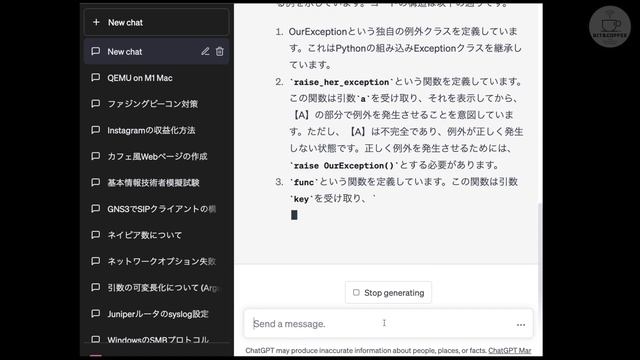Click chat bubble icon beside ネットワークオプション失敗
This screenshot has width=640, height=360.
pyautogui.click(x=96, y=261)
